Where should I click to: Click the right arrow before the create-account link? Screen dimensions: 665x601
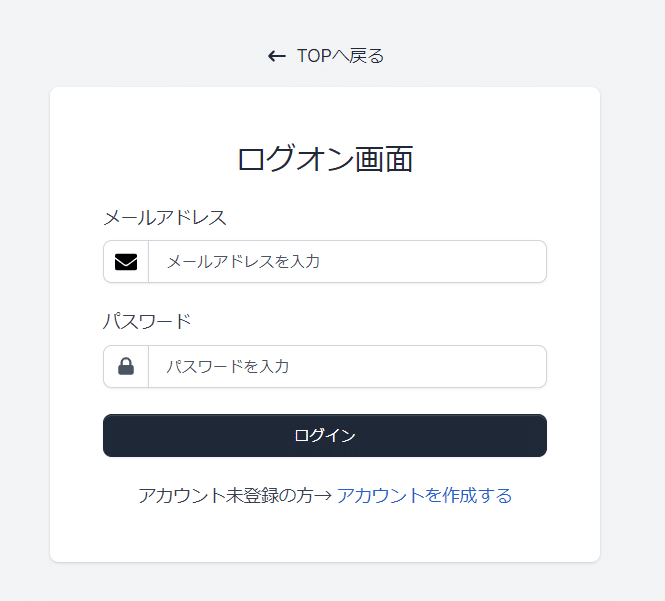coord(323,496)
